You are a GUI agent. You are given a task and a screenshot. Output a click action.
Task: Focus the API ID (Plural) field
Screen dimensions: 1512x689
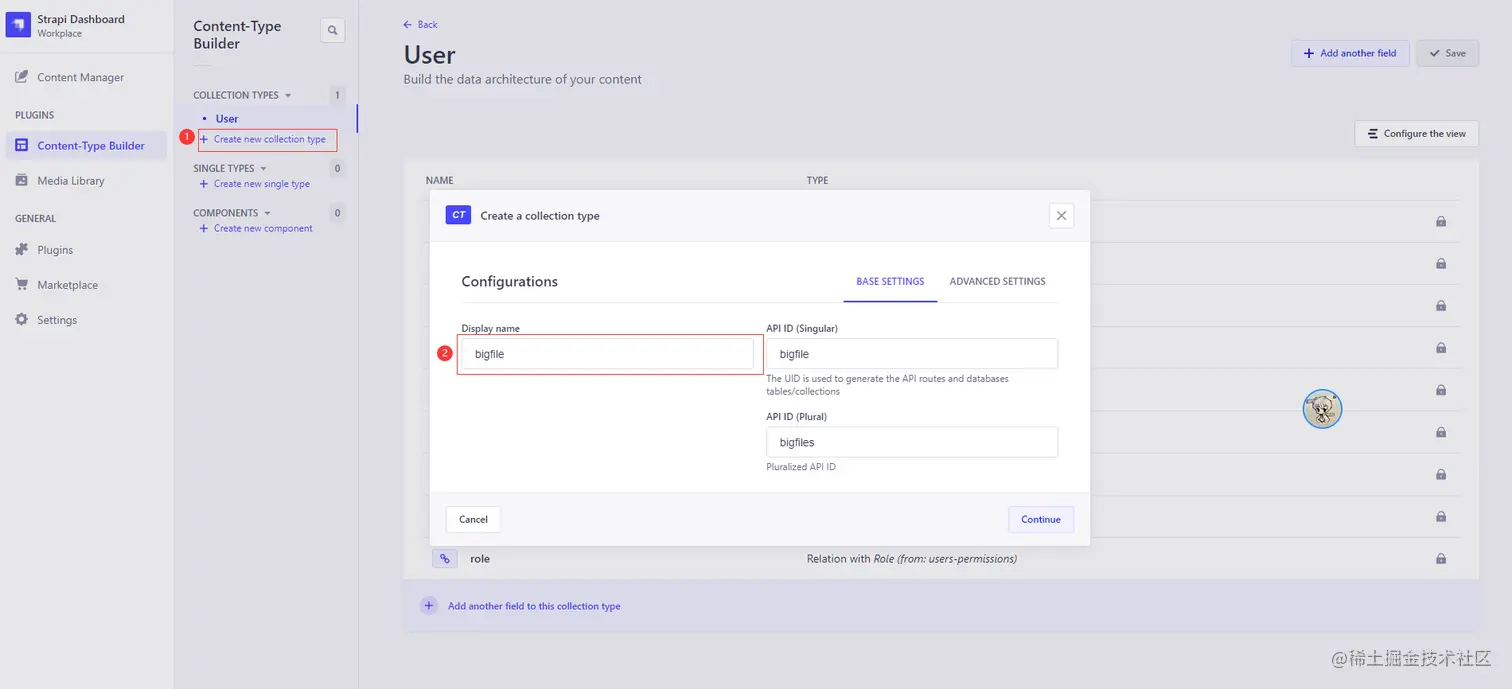pos(912,442)
